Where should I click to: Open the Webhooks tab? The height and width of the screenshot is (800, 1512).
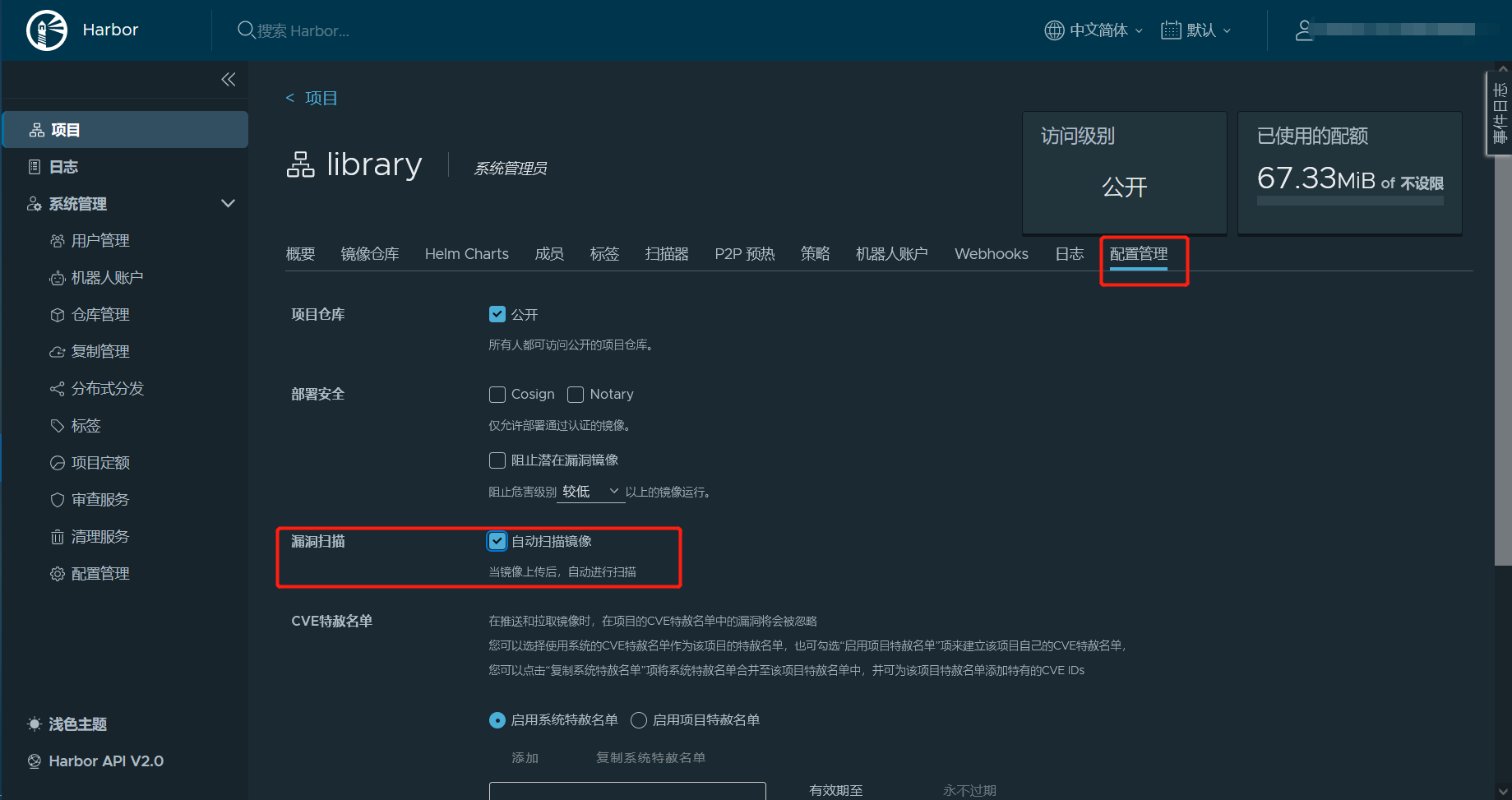click(992, 254)
